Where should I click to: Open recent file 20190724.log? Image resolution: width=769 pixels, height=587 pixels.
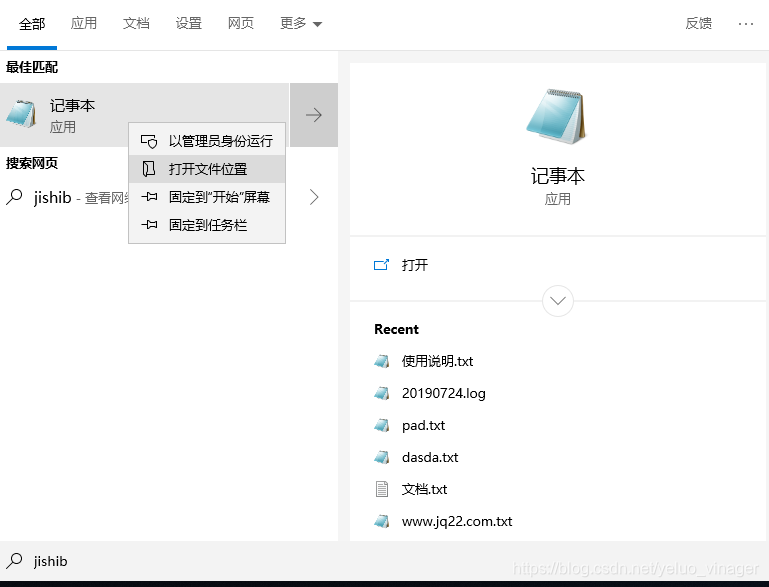[x=444, y=393]
